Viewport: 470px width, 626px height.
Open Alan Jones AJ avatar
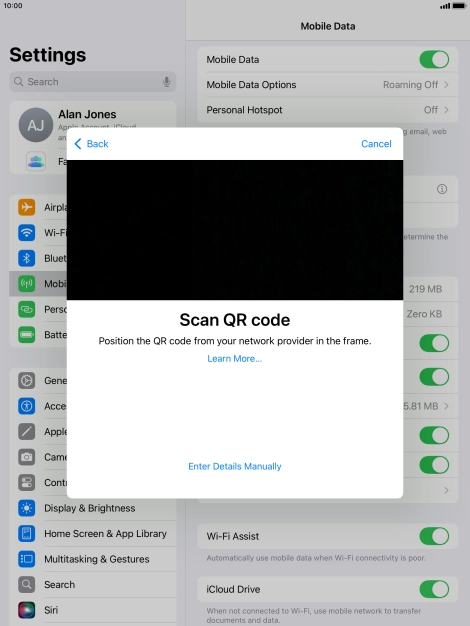click(x=36, y=125)
